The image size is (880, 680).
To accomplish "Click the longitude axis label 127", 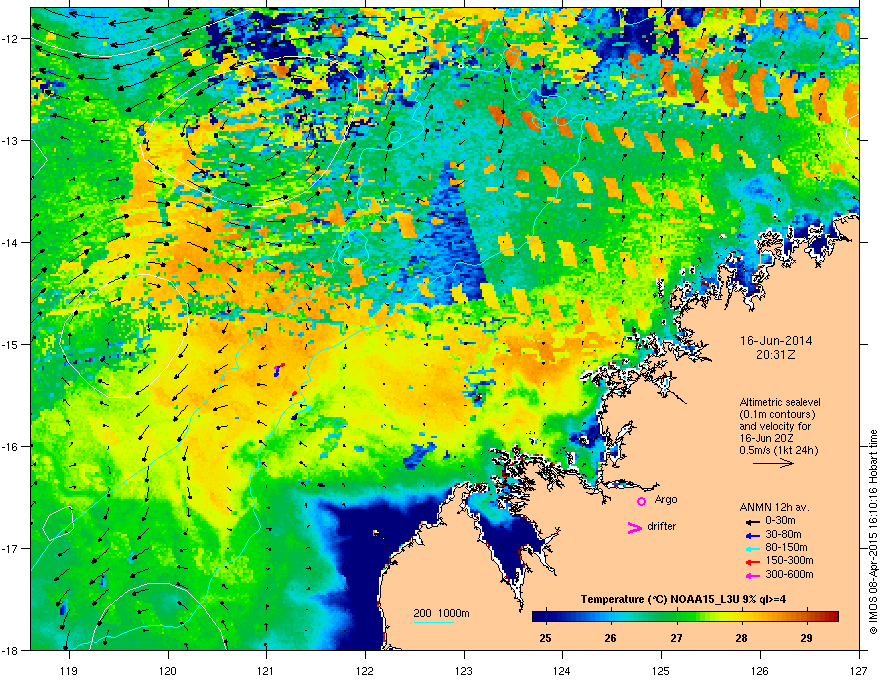I will [859, 670].
